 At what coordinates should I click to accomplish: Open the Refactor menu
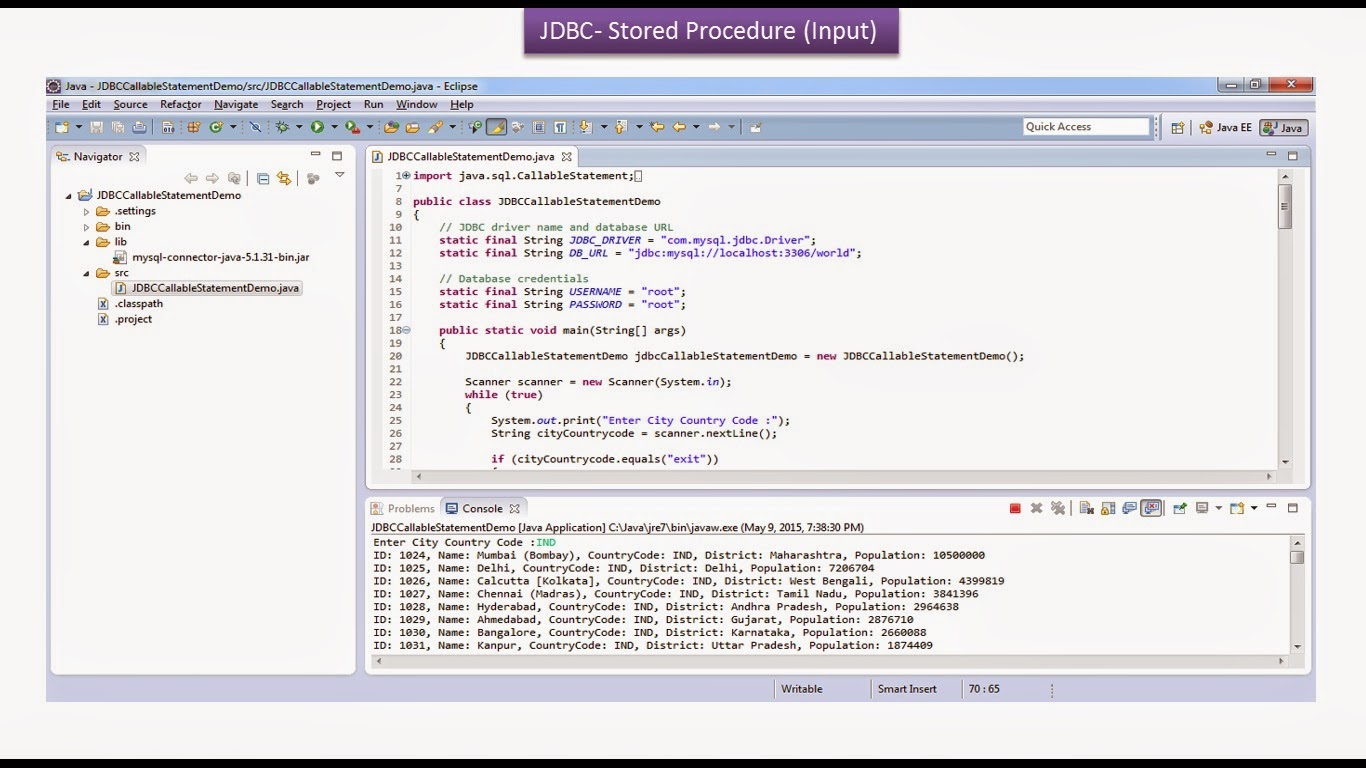[181, 104]
